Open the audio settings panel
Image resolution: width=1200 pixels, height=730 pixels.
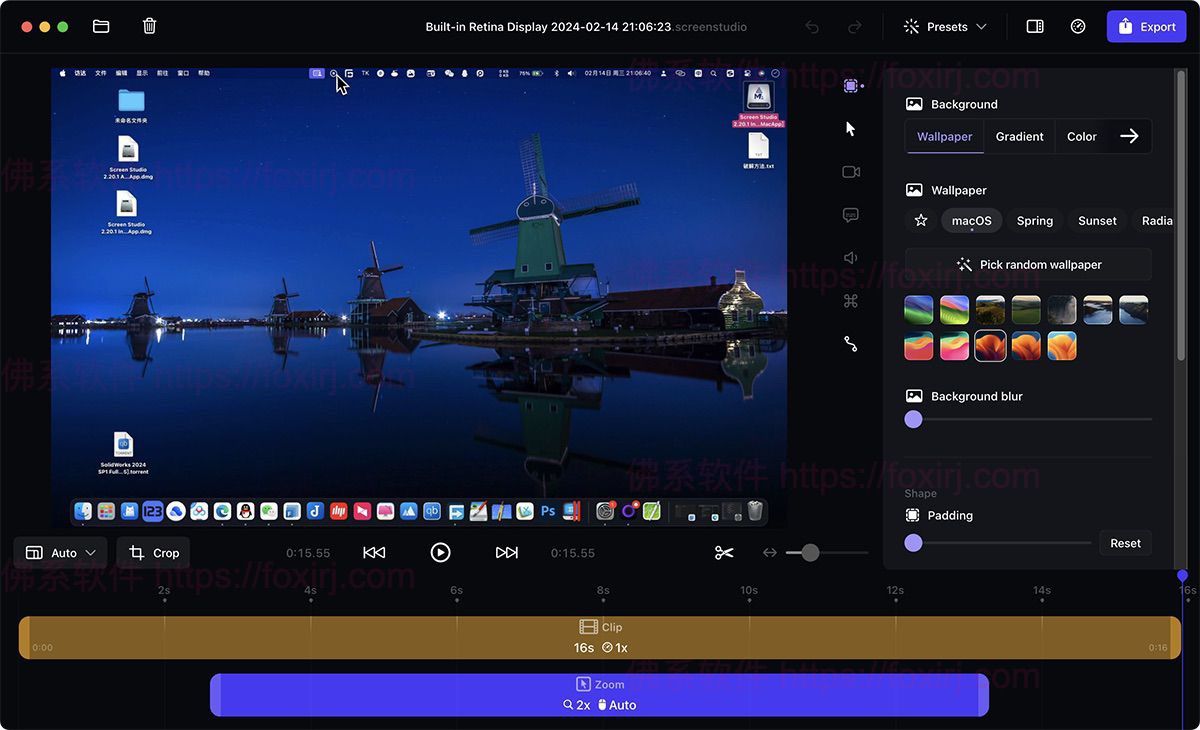850,257
